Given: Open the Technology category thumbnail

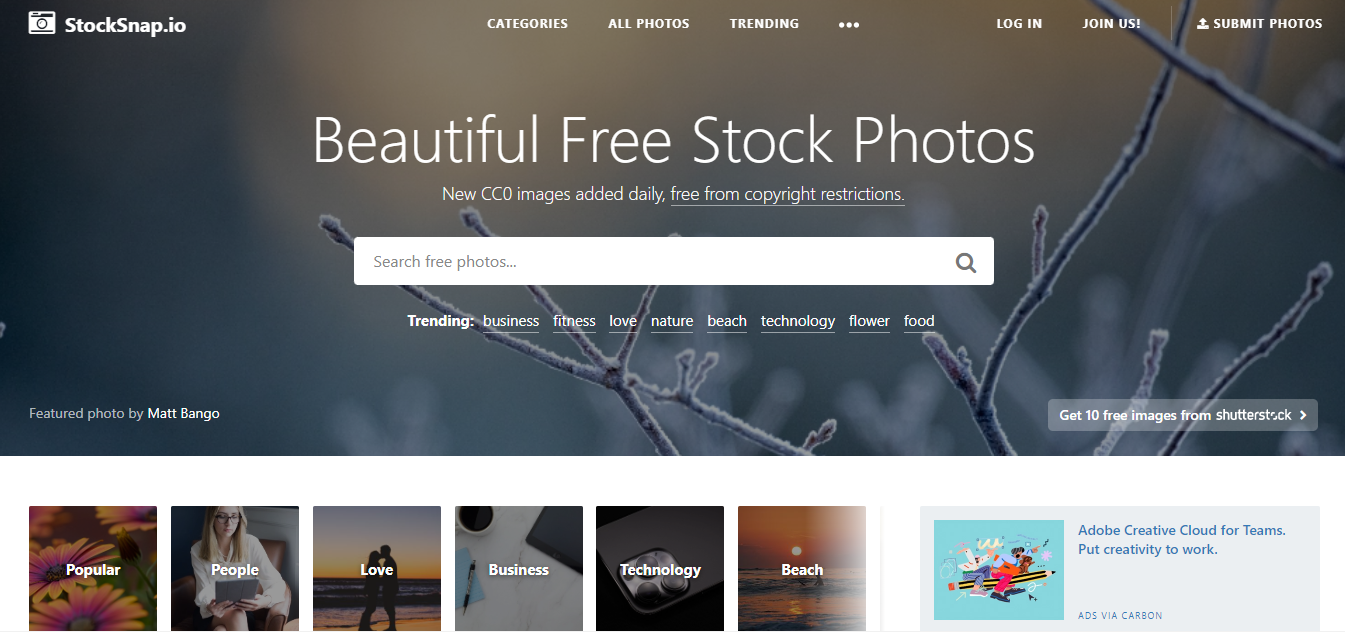Looking at the screenshot, I should 660,568.
